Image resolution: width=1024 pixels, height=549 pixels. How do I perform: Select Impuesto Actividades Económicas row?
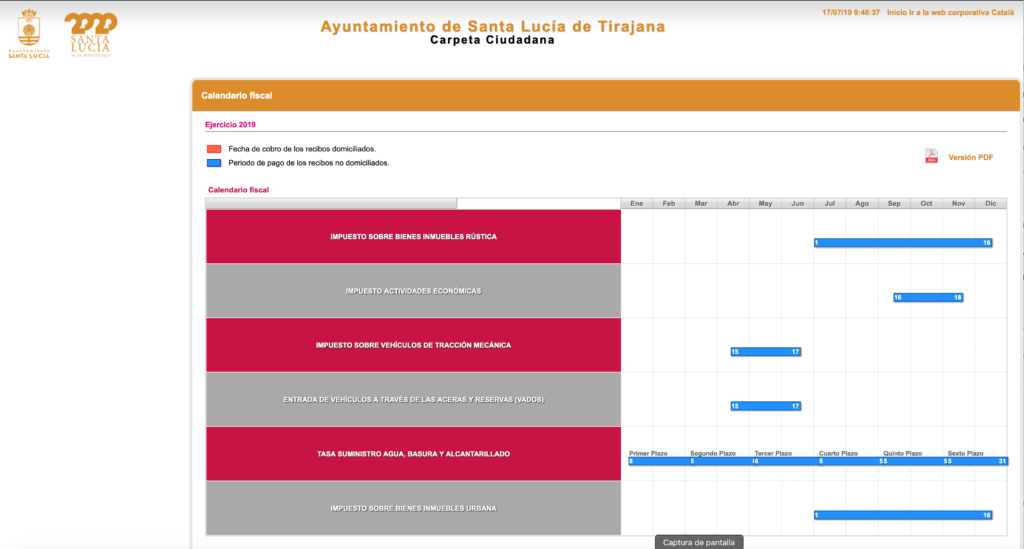coord(413,291)
